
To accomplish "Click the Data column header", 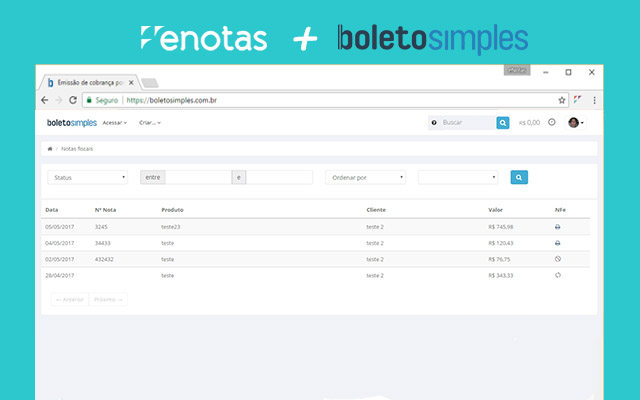I will coord(51,210).
